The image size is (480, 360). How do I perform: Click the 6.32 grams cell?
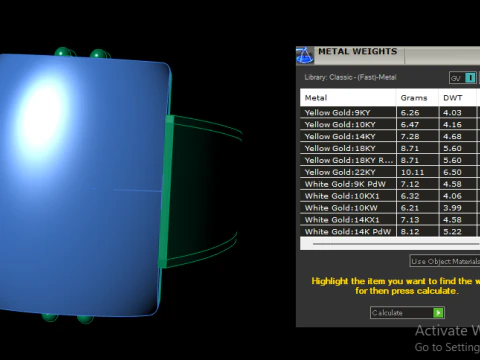[x=417, y=196]
